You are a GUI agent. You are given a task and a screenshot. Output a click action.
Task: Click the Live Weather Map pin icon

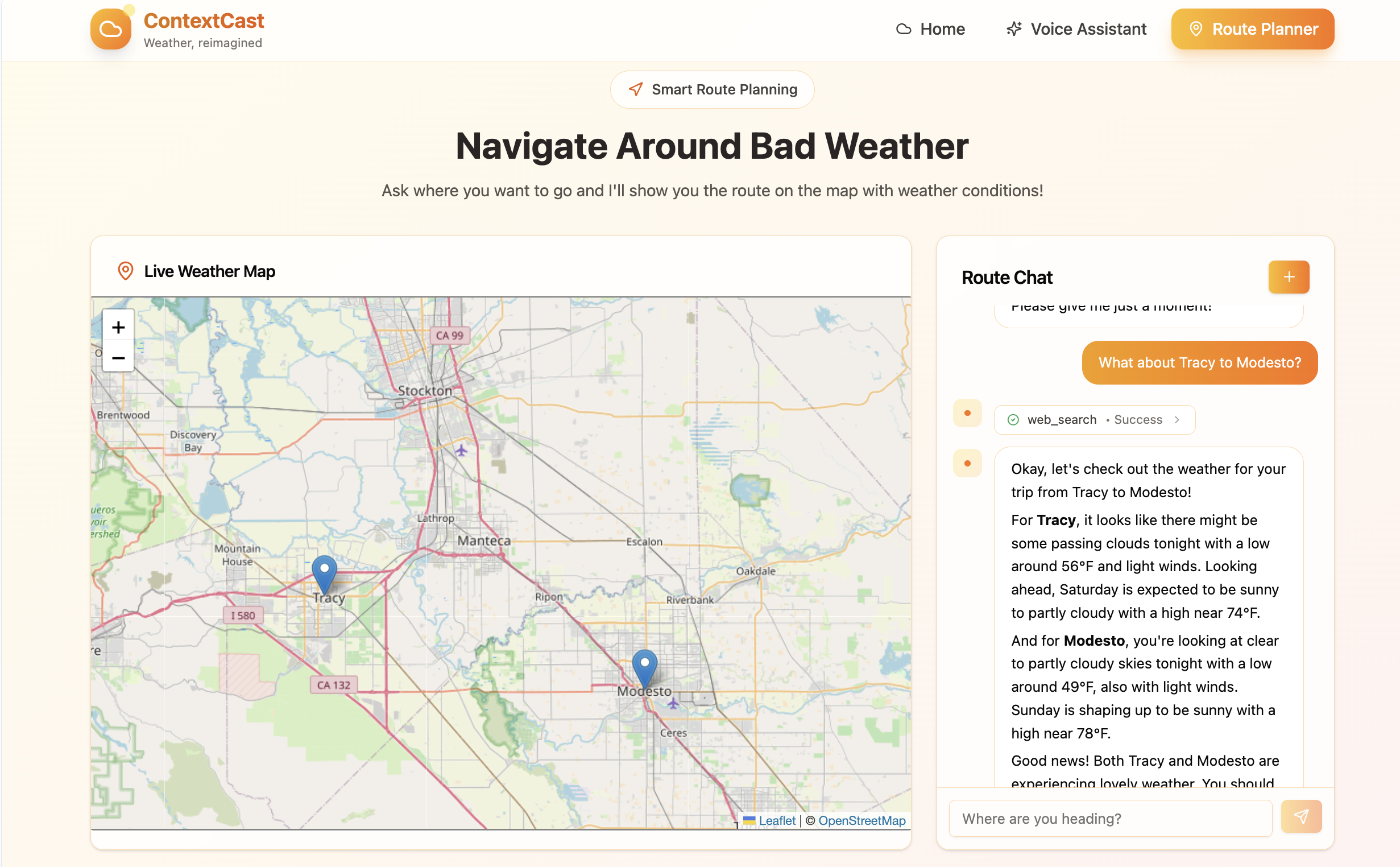pos(125,271)
